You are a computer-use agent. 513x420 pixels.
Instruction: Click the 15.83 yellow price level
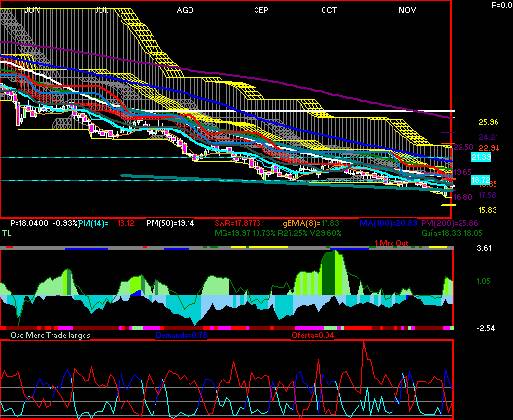click(x=487, y=210)
